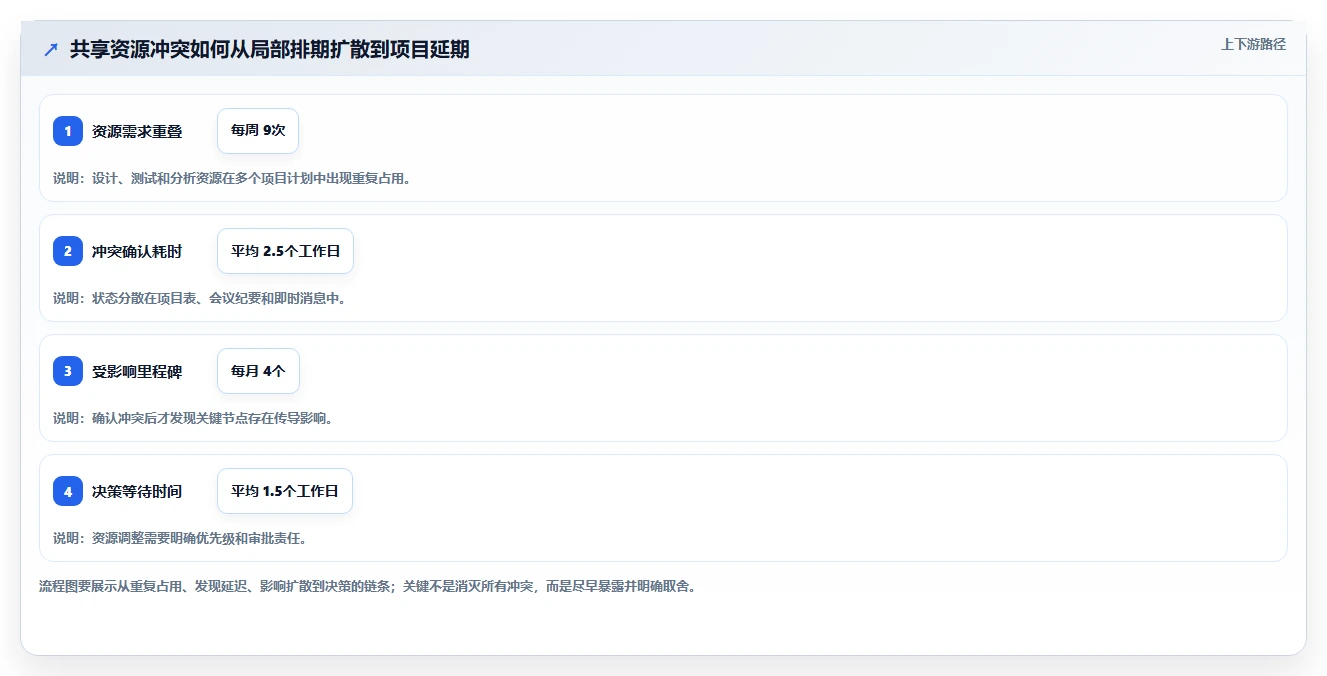Click the arrow icon beside the header title
This screenshot has width=1327, height=676.
point(51,50)
